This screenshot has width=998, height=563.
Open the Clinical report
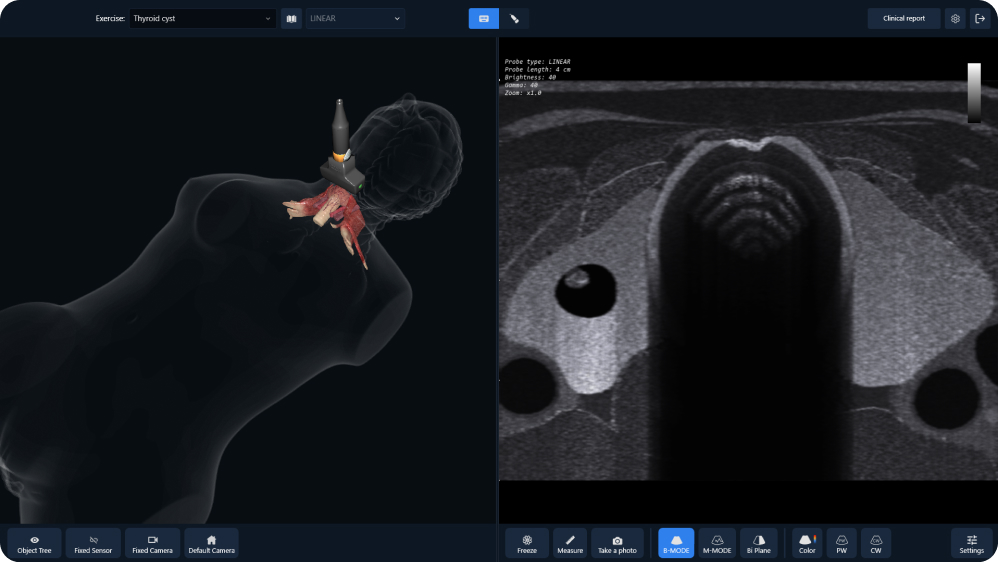coord(904,18)
